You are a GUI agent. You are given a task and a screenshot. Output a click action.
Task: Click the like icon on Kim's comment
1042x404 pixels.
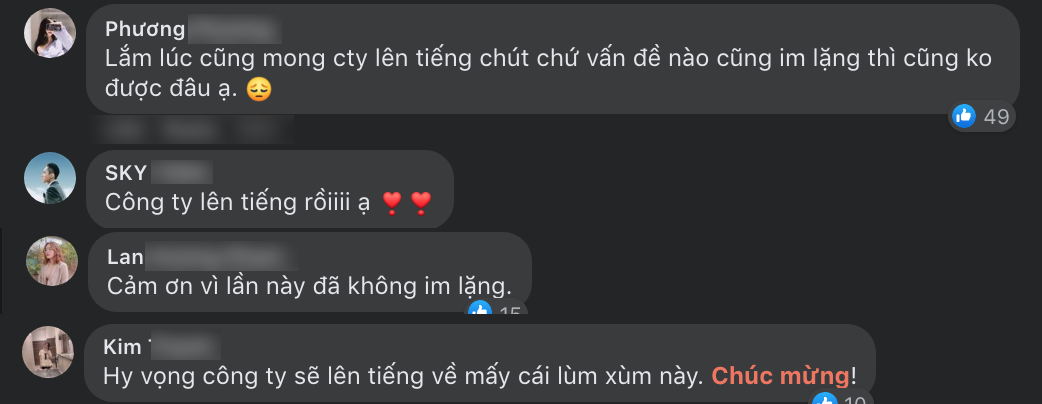(x=825, y=399)
